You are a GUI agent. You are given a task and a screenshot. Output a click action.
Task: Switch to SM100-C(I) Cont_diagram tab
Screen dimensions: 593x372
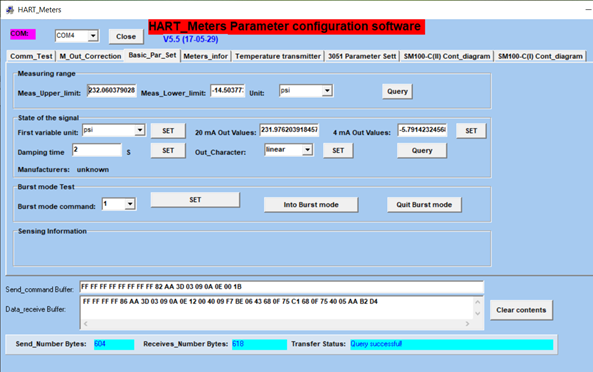click(540, 56)
